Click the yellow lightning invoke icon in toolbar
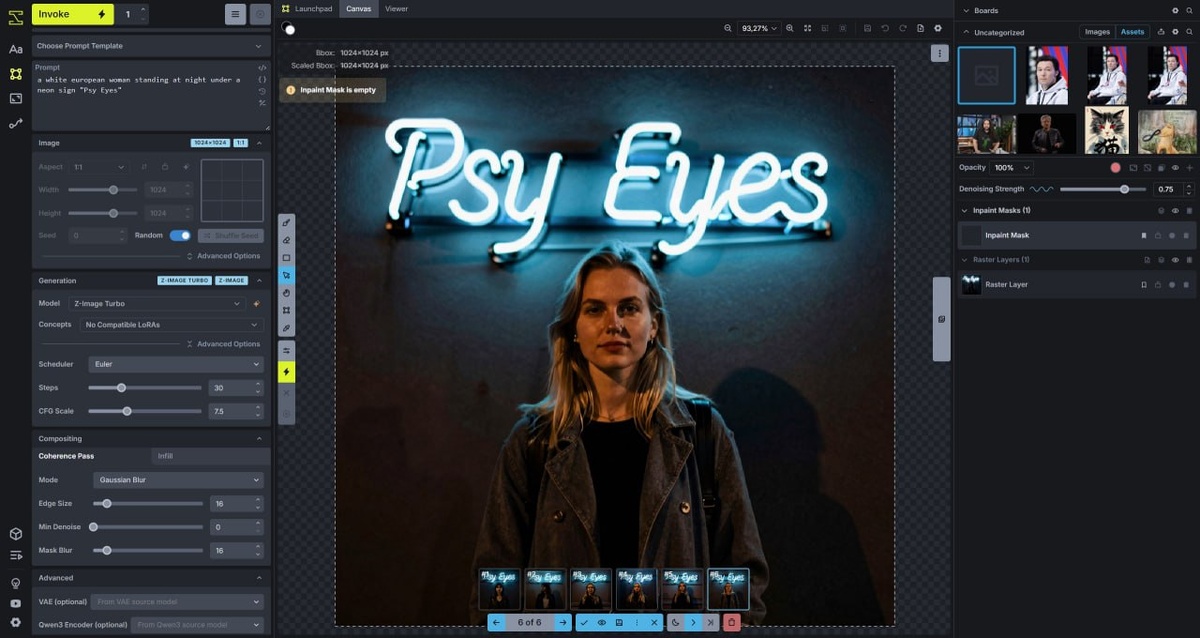The height and width of the screenshot is (638, 1200). point(286,372)
